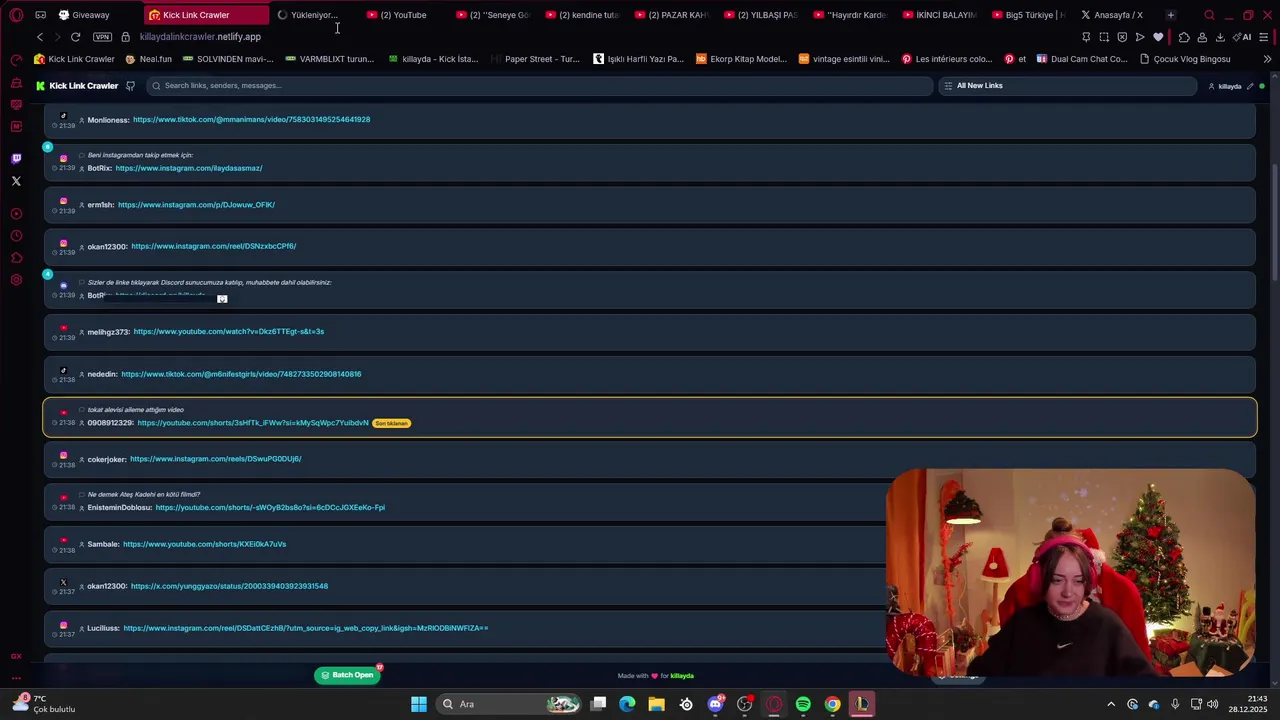1280x720 pixels.
Task: Open the Çocuk Vlog Bingosu bookmark
Action: (x=1185, y=59)
